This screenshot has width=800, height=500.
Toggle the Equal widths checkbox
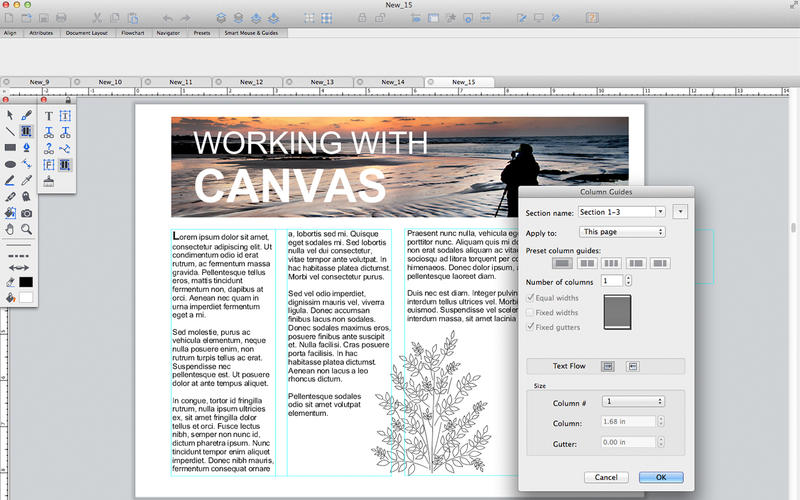click(x=530, y=297)
